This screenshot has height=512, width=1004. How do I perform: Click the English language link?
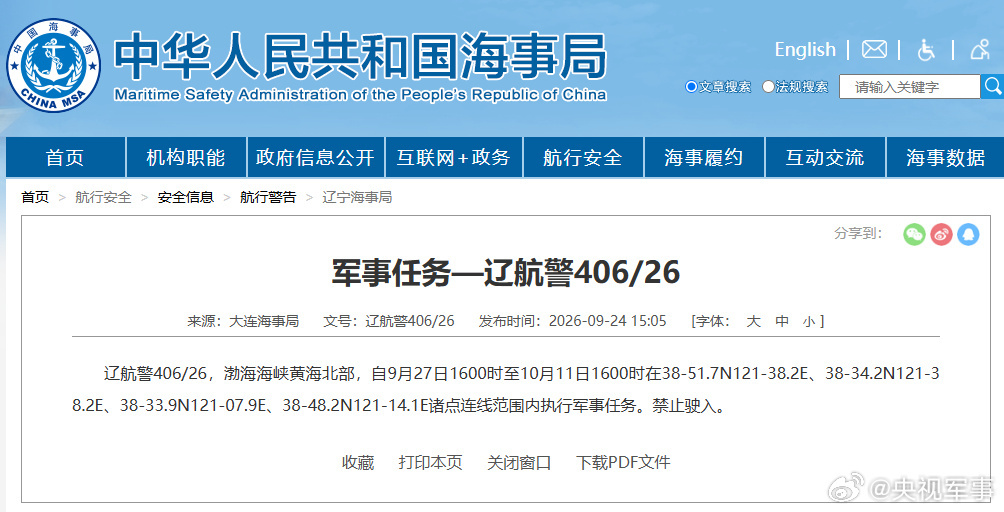[805, 49]
